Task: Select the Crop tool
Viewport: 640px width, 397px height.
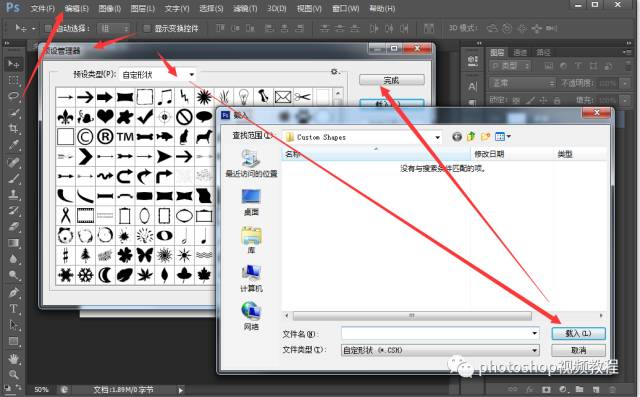Action: tap(13, 129)
